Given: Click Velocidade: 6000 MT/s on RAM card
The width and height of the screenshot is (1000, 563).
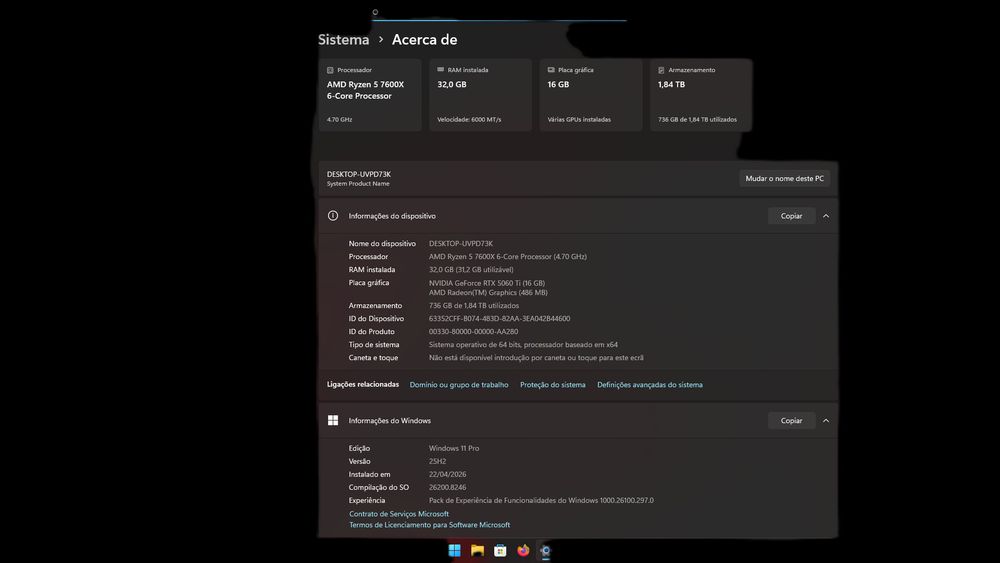Looking at the screenshot, I should [469, 119].
